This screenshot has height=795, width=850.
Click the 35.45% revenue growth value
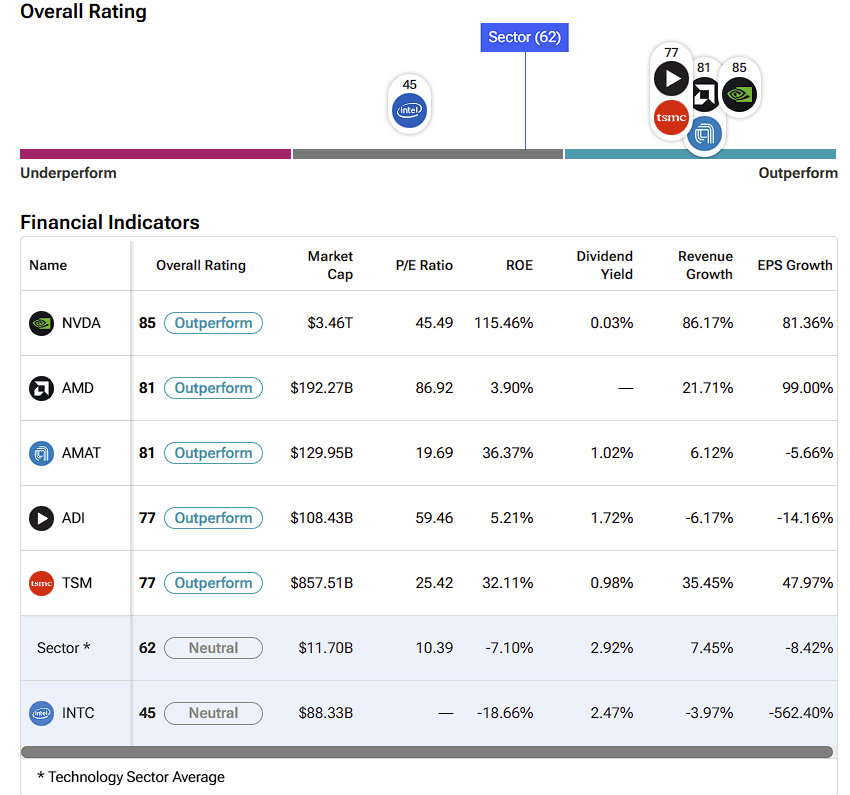[707, 583]
